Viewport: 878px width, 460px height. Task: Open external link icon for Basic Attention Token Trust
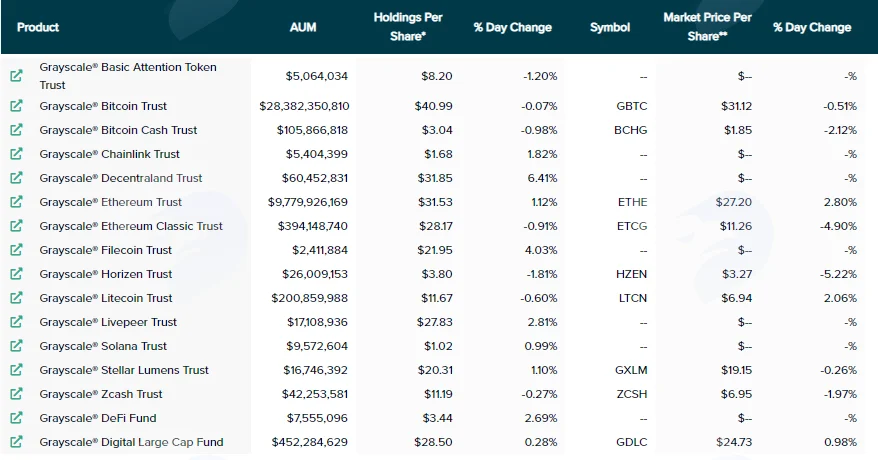[x=16, y=75]
